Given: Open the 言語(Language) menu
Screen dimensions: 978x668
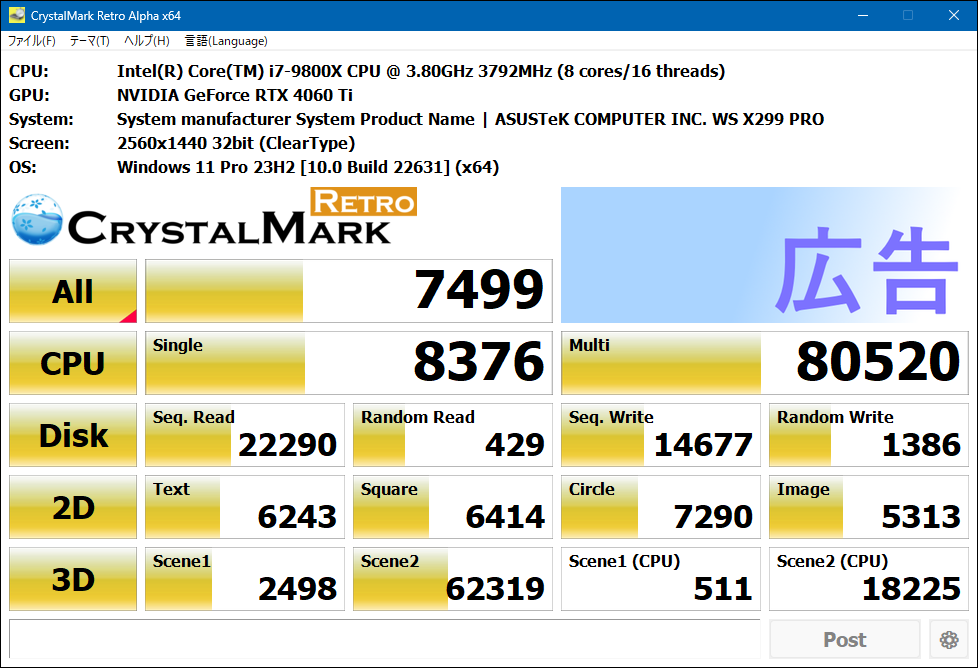Looking at the screenshot, I should click(226, 41).
